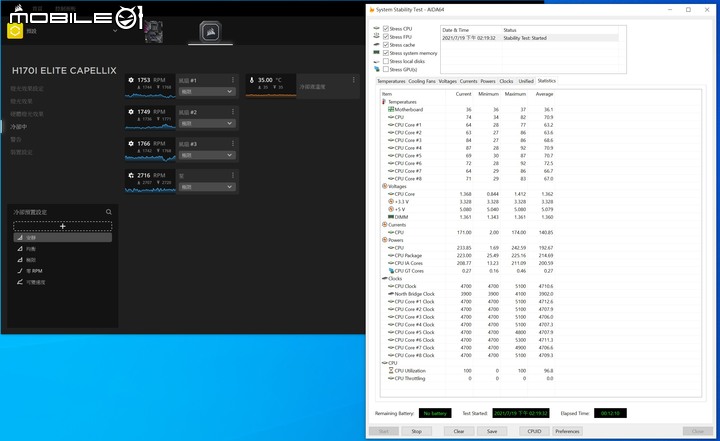Select the 'CPU Throttling' row
Screen dimensions: 720x441
pyautogui.click(x=467, y=378)
